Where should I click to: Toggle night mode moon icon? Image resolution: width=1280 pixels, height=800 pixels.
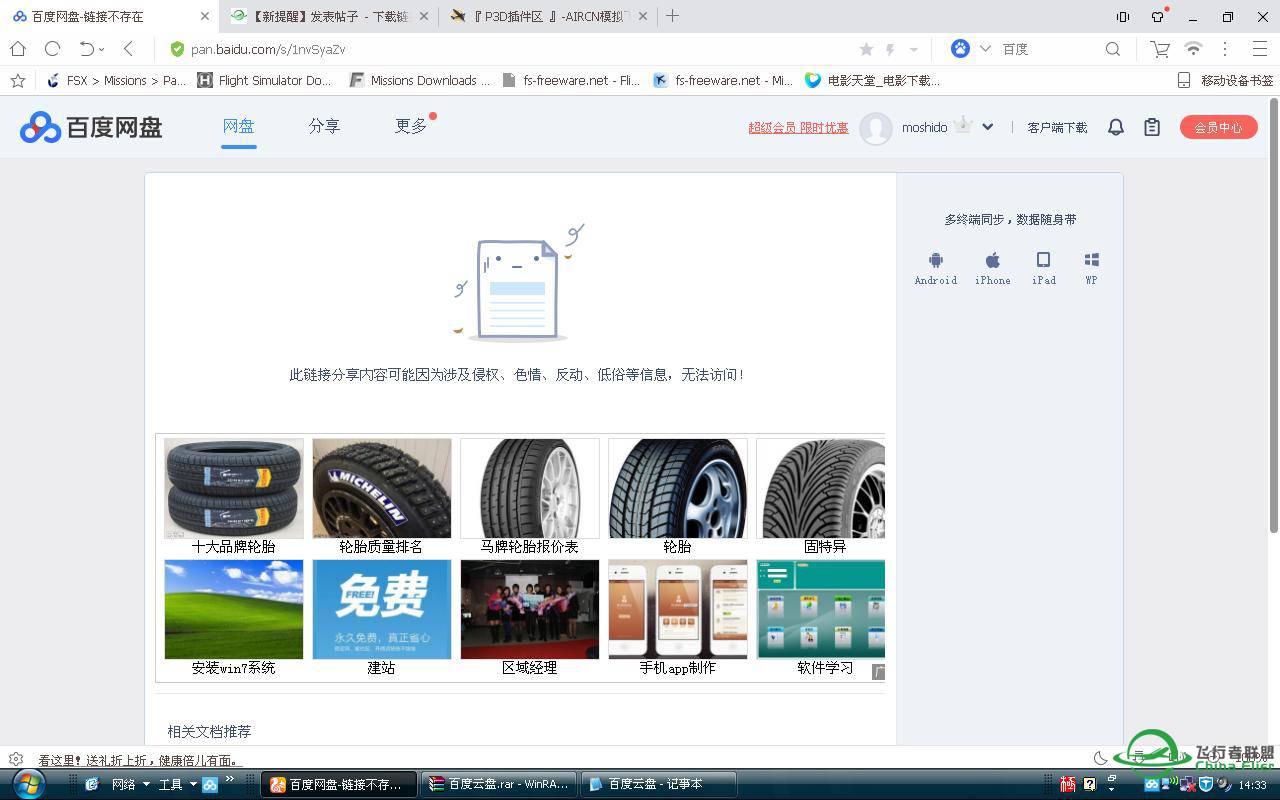click(x=1100, y=759)
